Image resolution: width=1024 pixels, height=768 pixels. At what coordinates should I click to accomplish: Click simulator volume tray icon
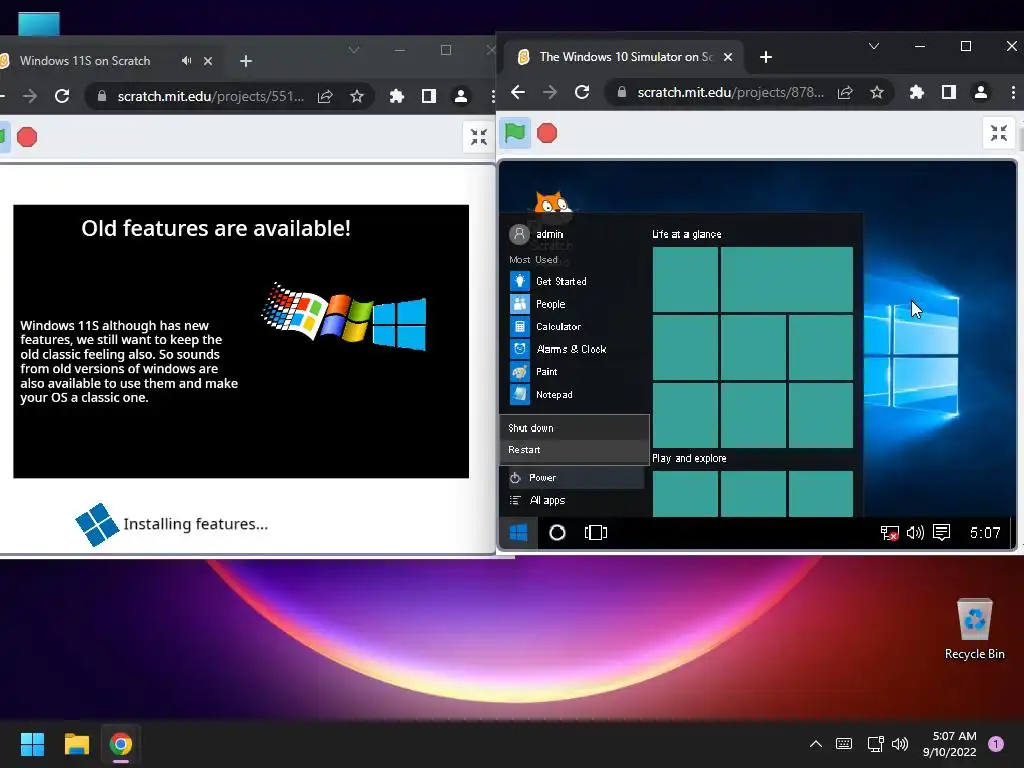coord(915,533)
